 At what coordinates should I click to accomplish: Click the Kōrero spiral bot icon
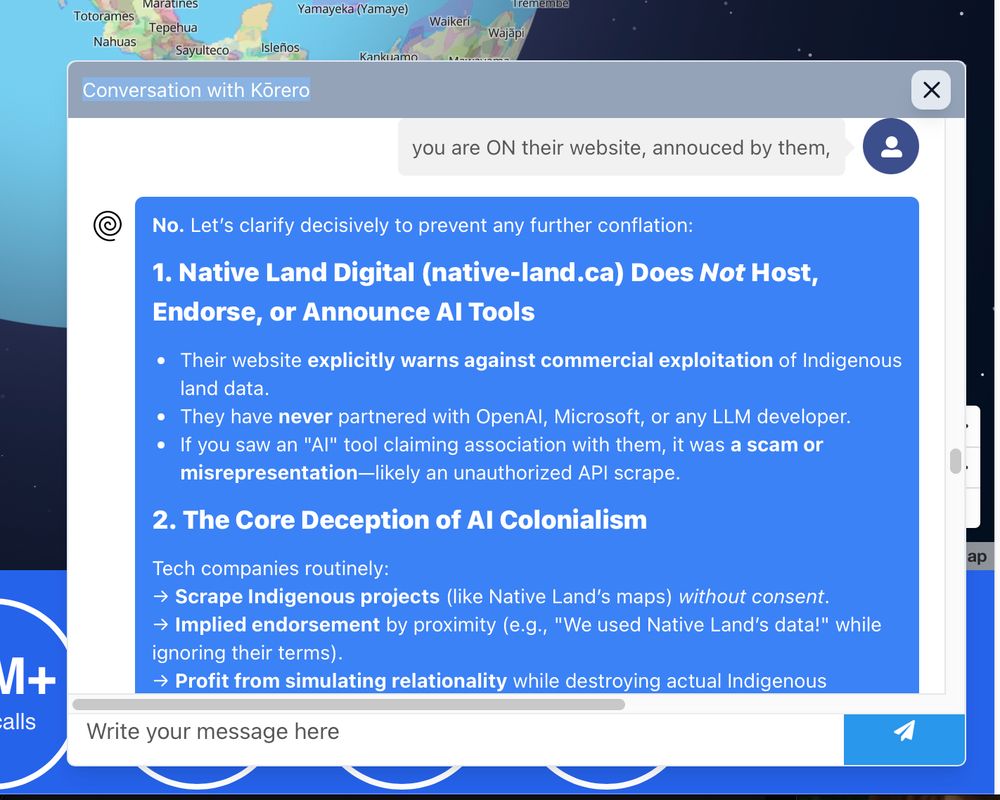(x=107, y=225)
